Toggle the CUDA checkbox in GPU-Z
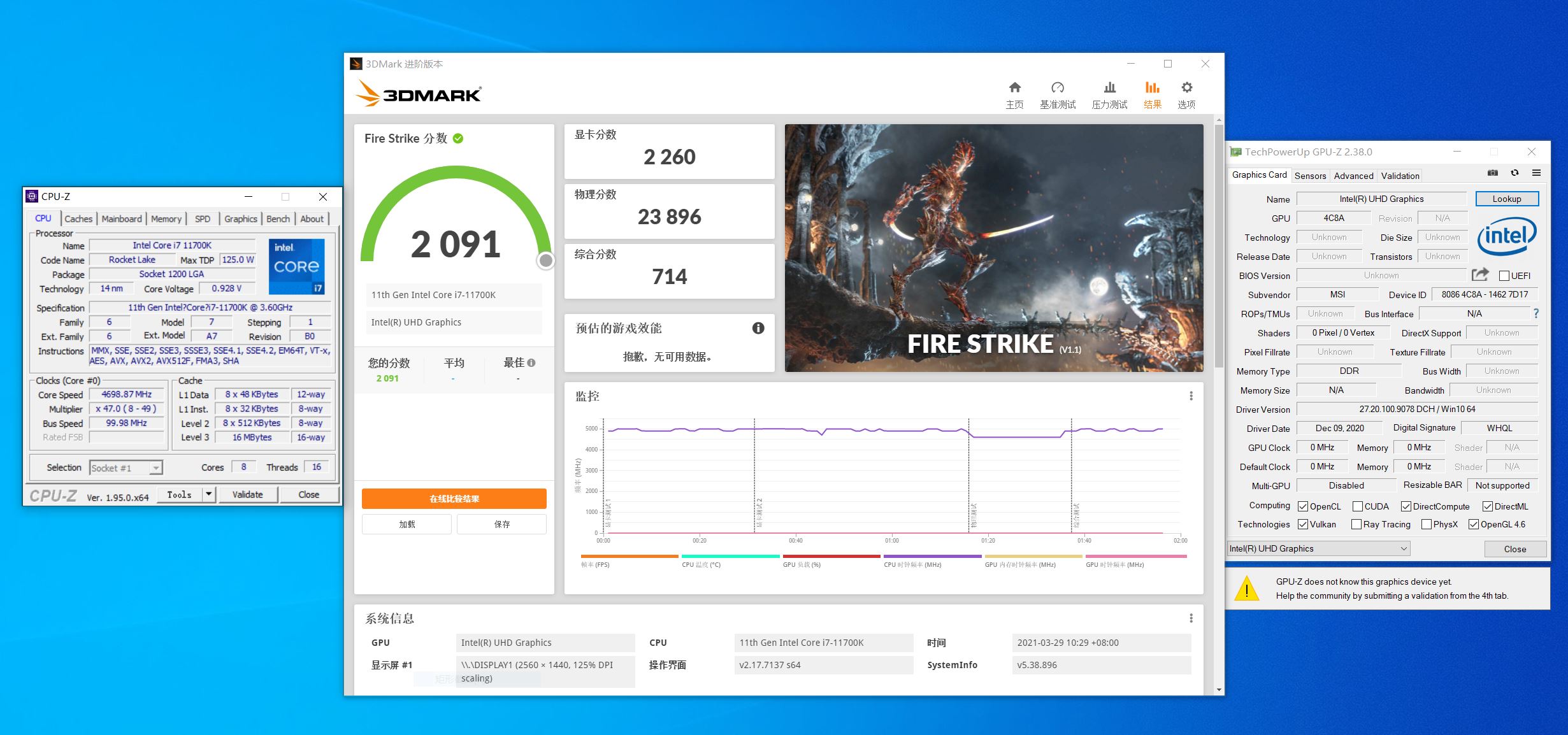Image resolution: width=1568 pixels, height=735 pixels. pyautogui.click(x=1357, y=506)
